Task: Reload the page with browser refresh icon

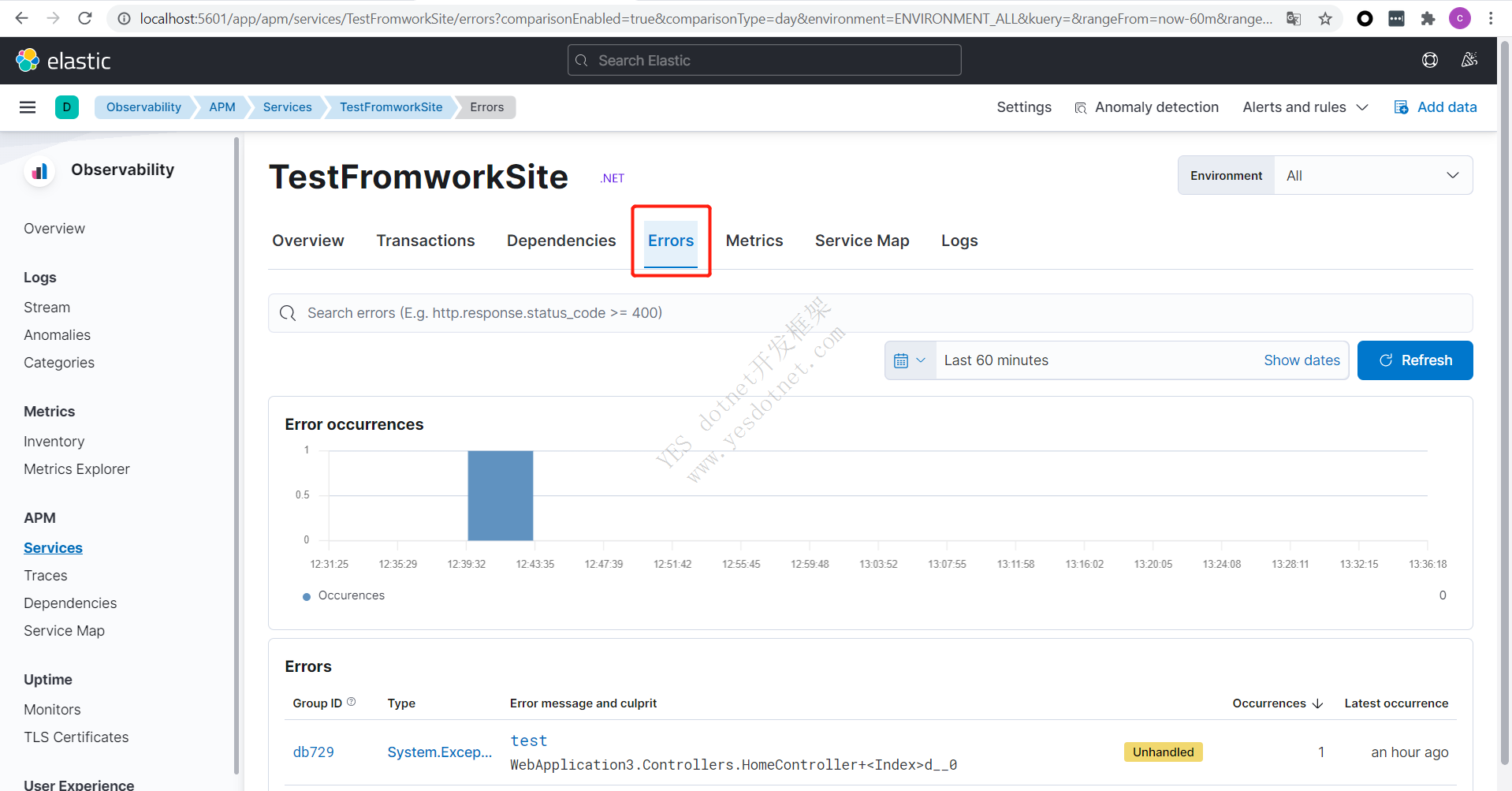Action: click(x=85, y=18)
